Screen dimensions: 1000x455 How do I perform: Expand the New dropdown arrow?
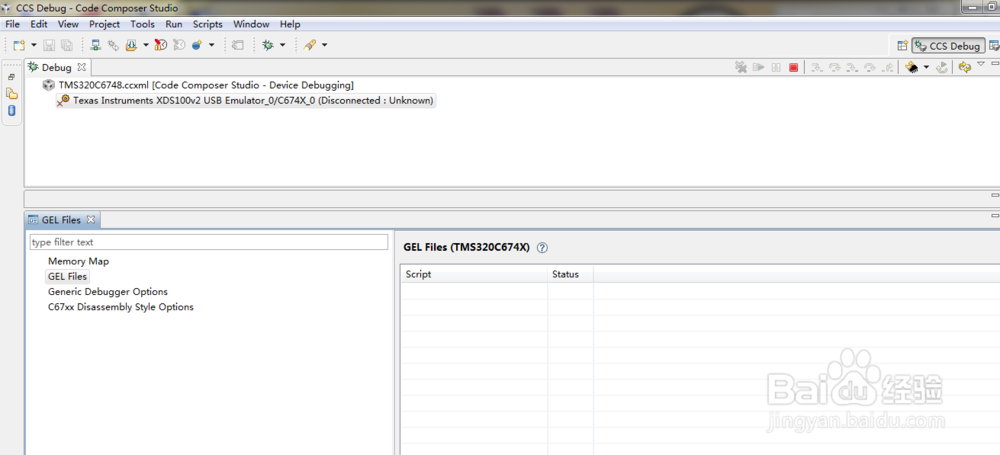click(x=34, y=45)
